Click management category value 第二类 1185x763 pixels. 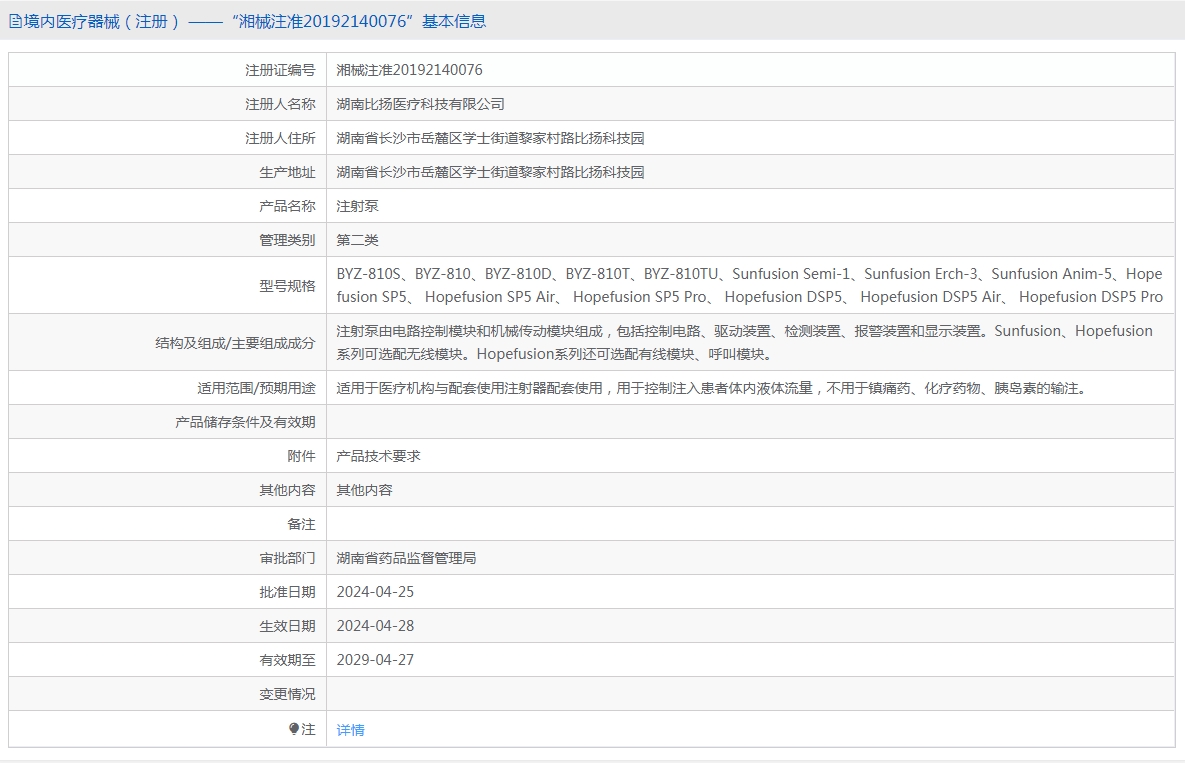click(357, 240)
